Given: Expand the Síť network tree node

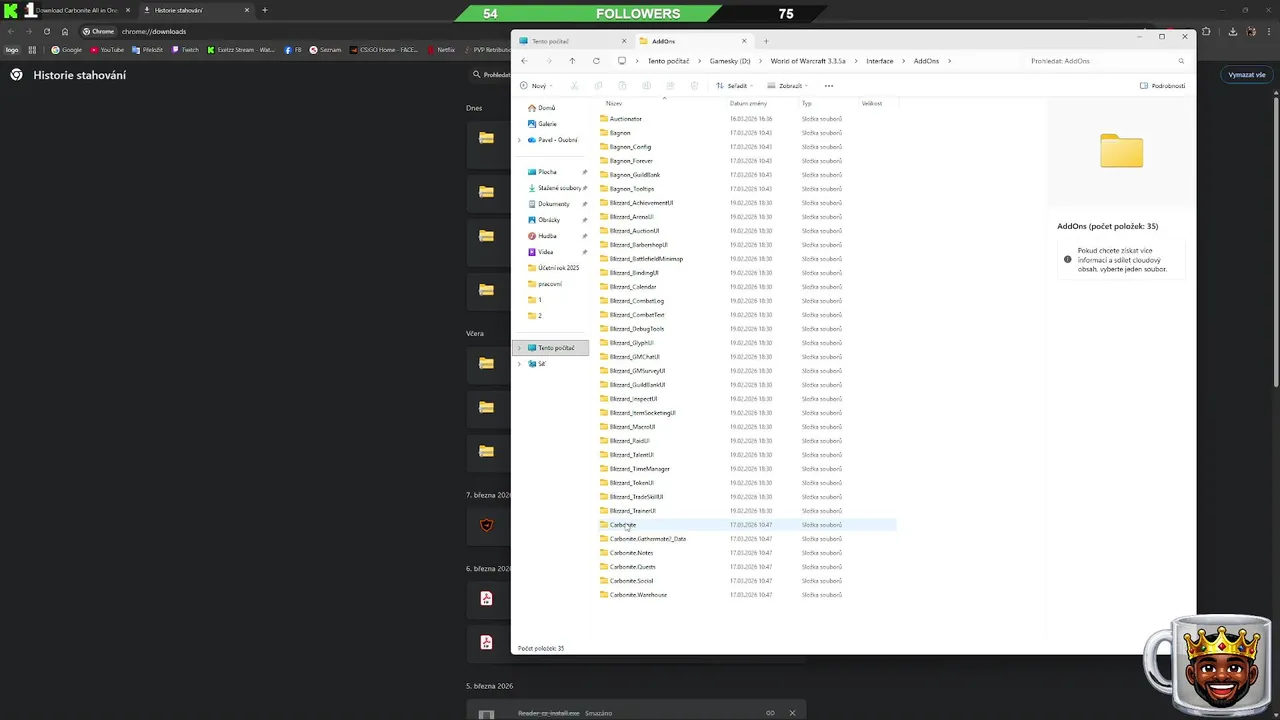Looking at the screenshot, I should point(519,364).
